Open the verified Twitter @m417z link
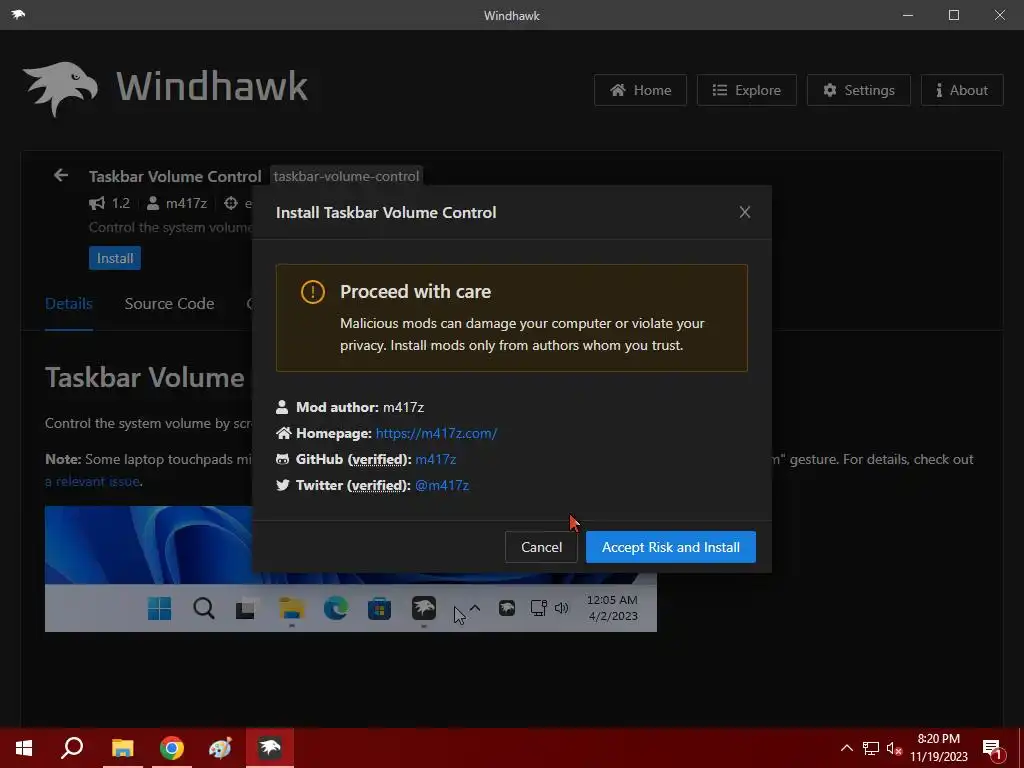The image size is (1024, 768). (442, 485)
